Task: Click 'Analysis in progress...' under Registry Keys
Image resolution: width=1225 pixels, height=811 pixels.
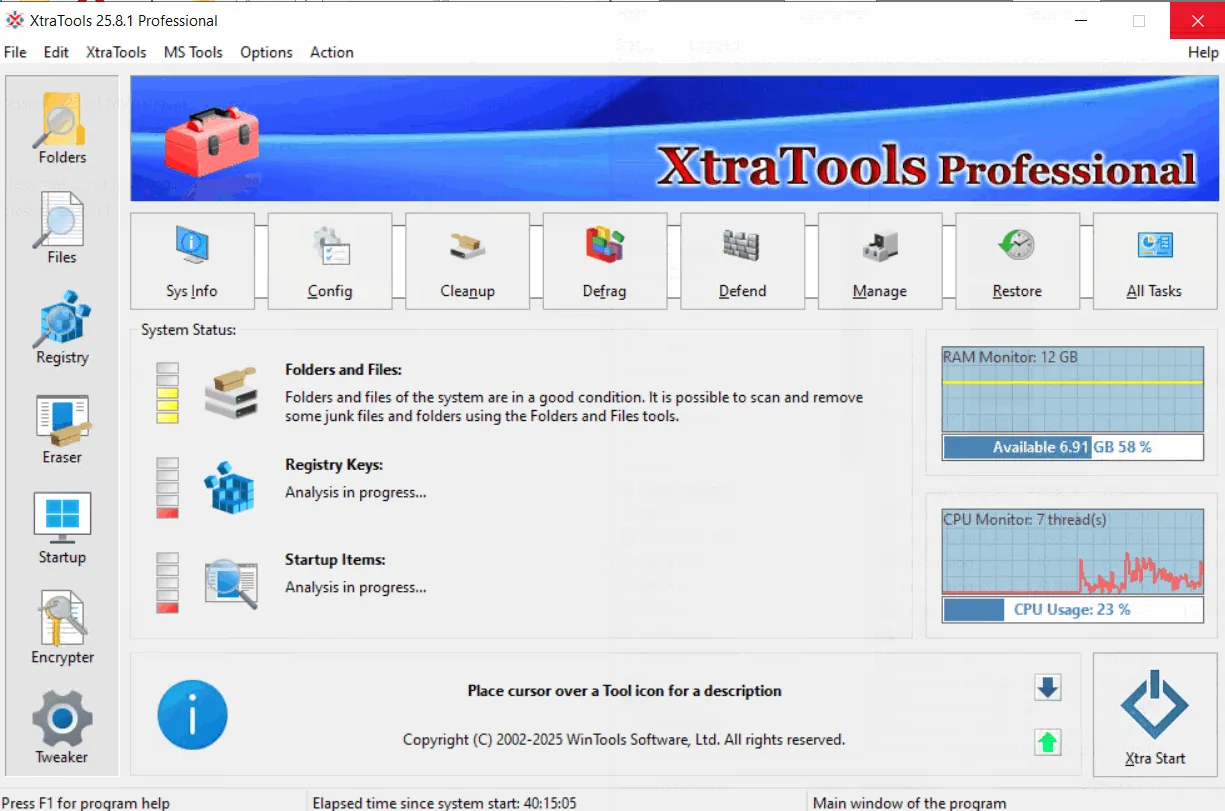Action: [356, 492]
